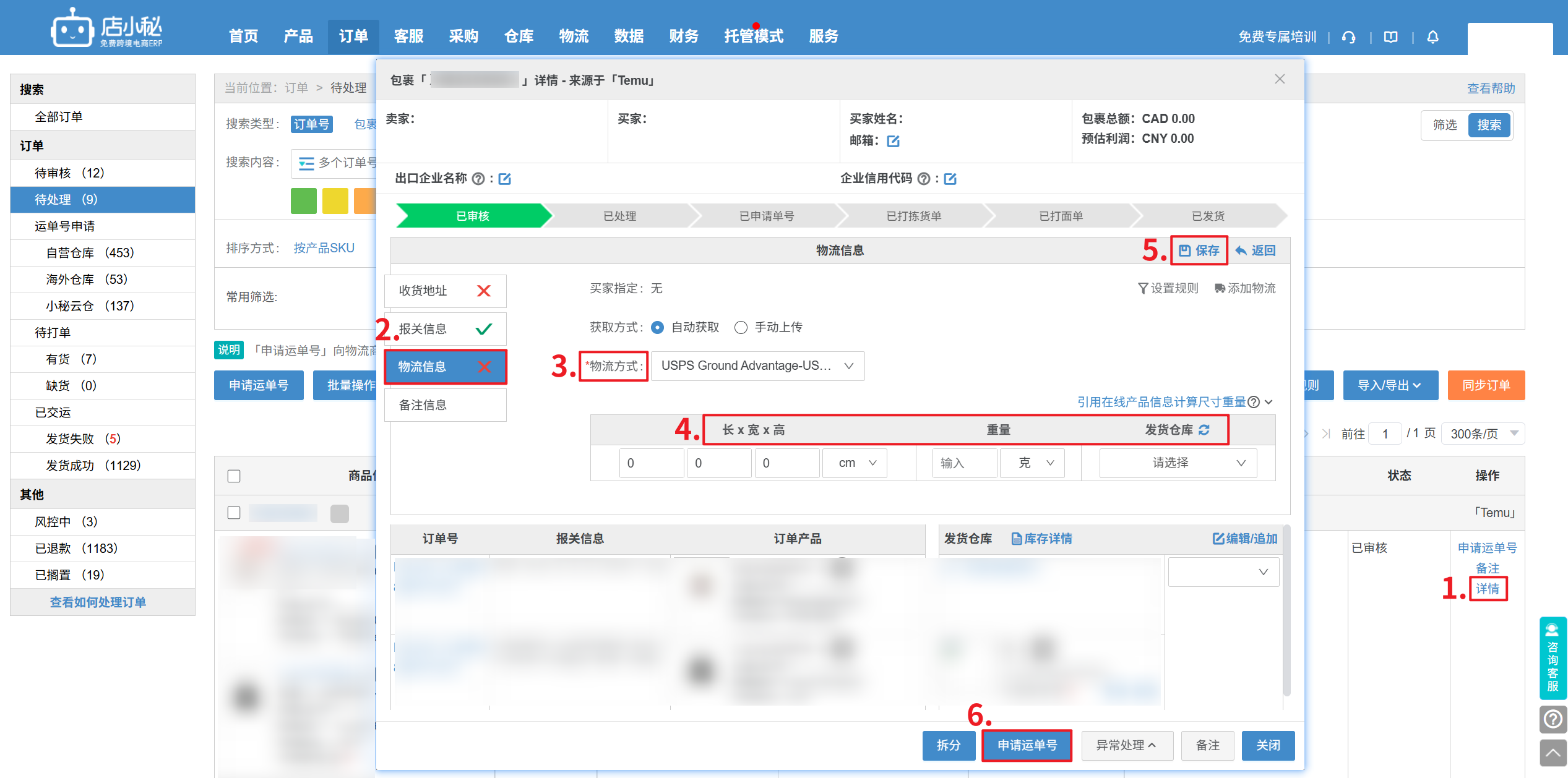Click the edit icon next to 邮箱
This screenshot has height=778, width=1568.
[x=893, y=141]
